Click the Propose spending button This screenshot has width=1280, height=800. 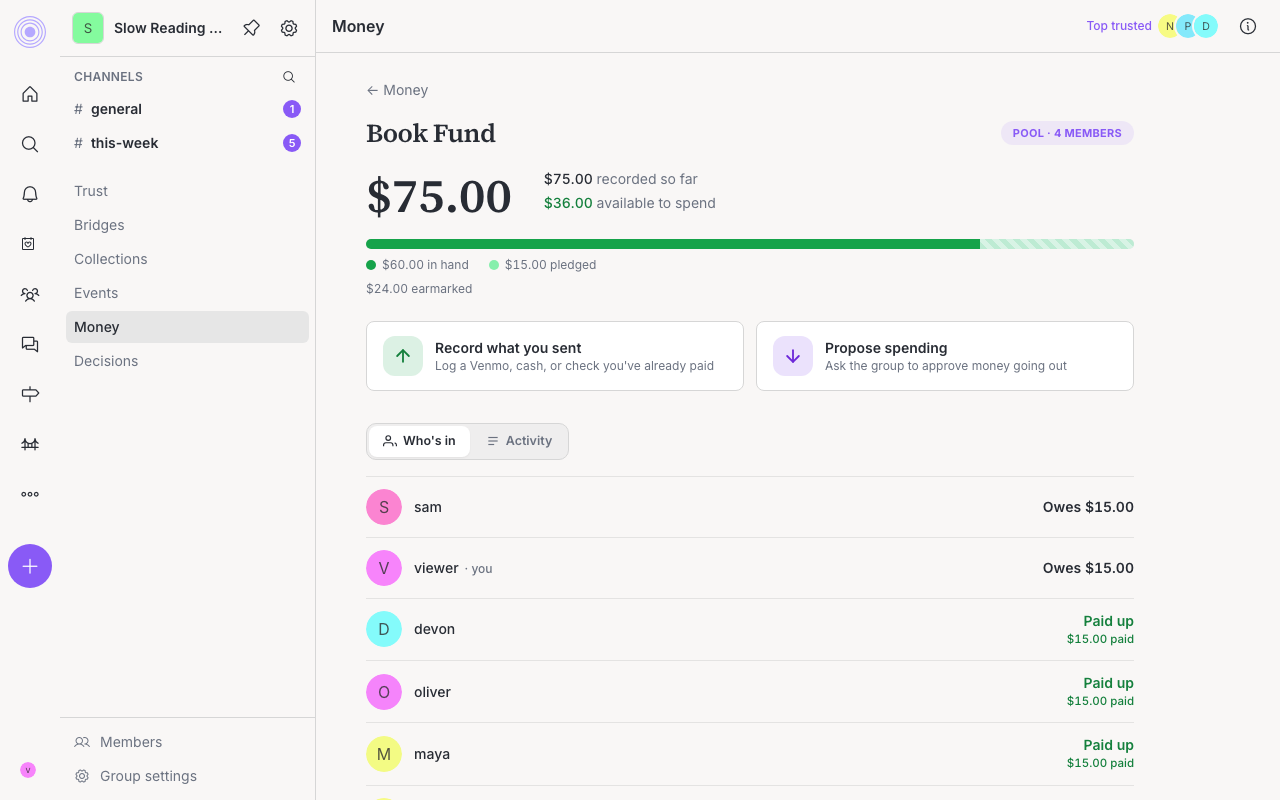point(945,356)
